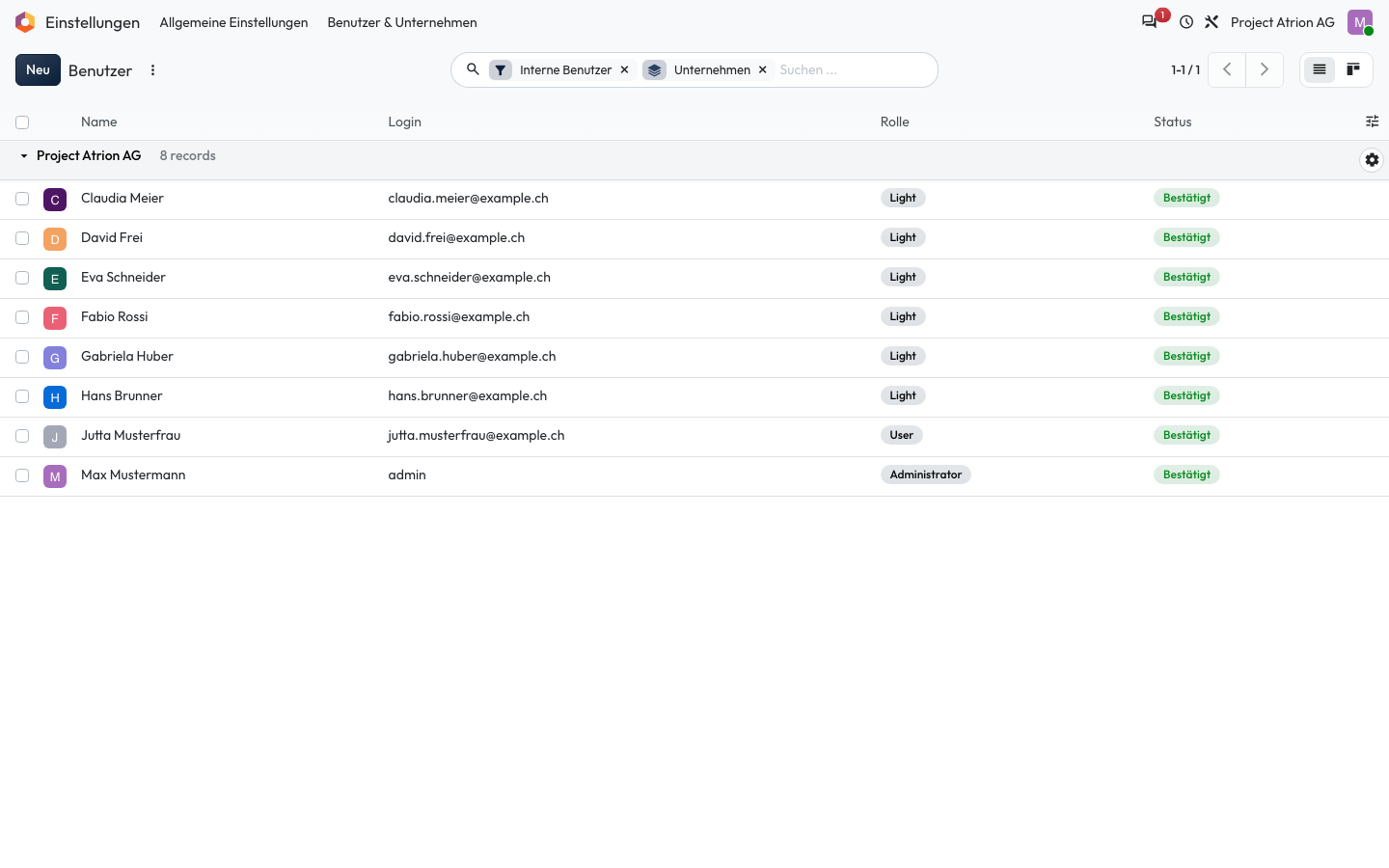Go to the previous page arrow
The width and height of the screenshot is (1389, 868).
pos(1227,69)
